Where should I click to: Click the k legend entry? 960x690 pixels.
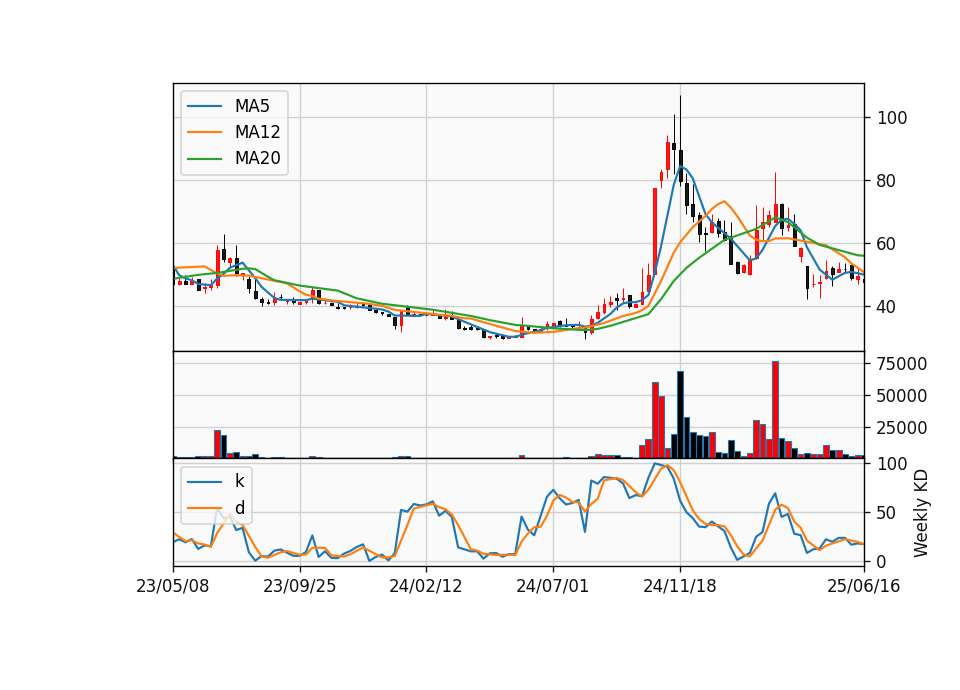click(x=239, y=481)
